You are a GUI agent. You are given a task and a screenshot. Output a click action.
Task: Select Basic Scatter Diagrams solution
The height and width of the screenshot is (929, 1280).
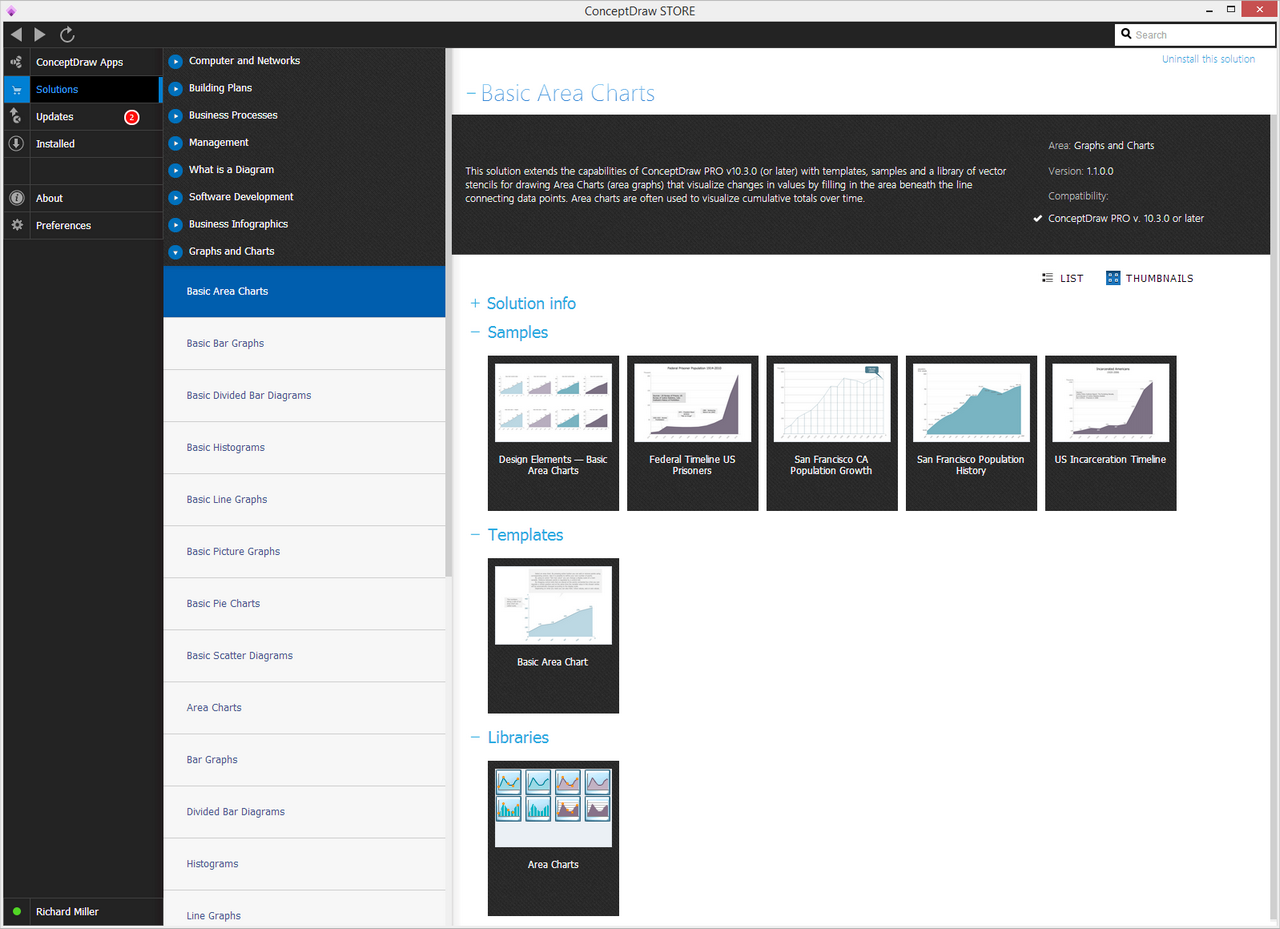point(304,655)
